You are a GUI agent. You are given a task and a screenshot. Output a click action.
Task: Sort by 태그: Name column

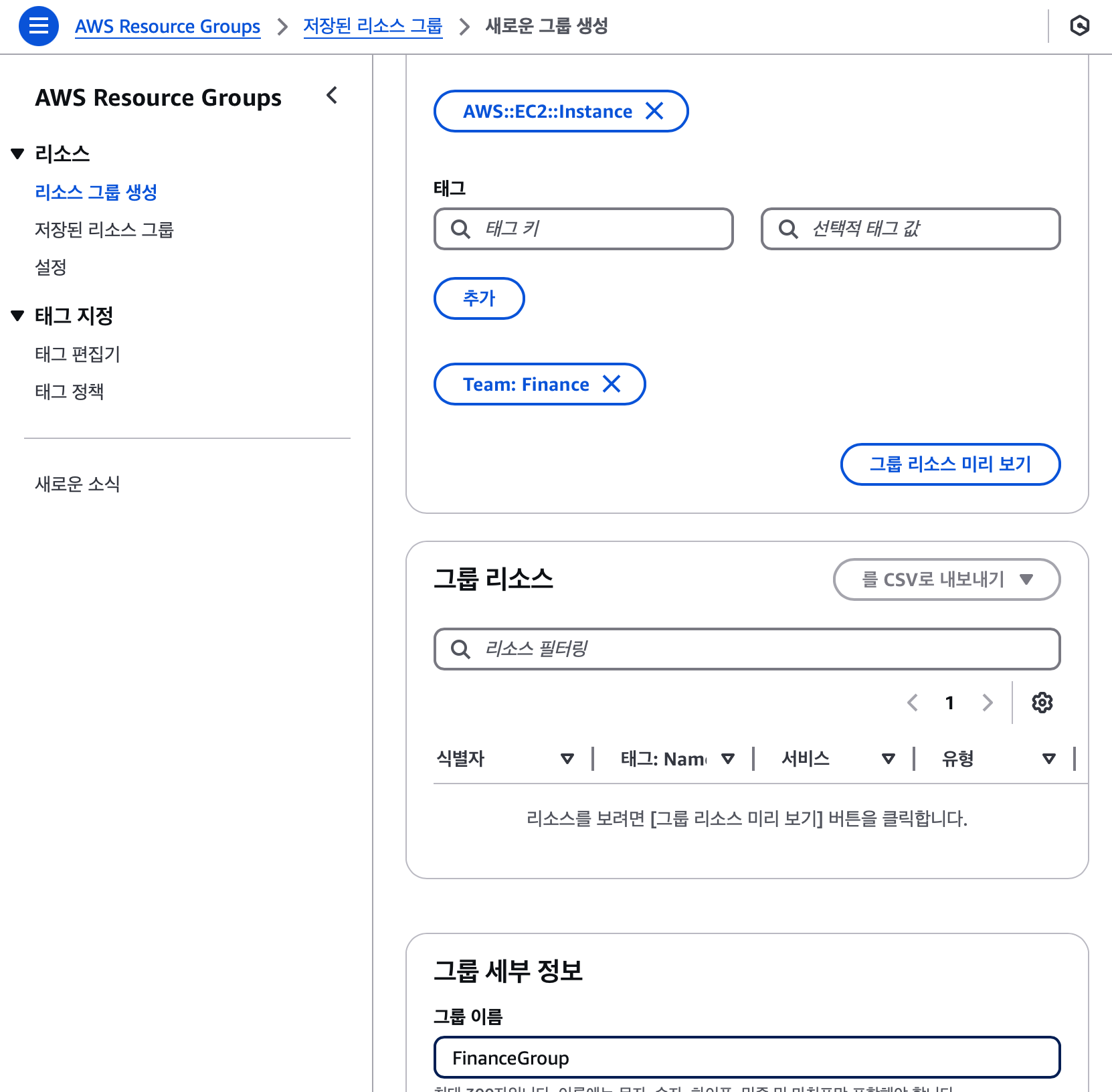pyautogui.click(x=728, y=759)
